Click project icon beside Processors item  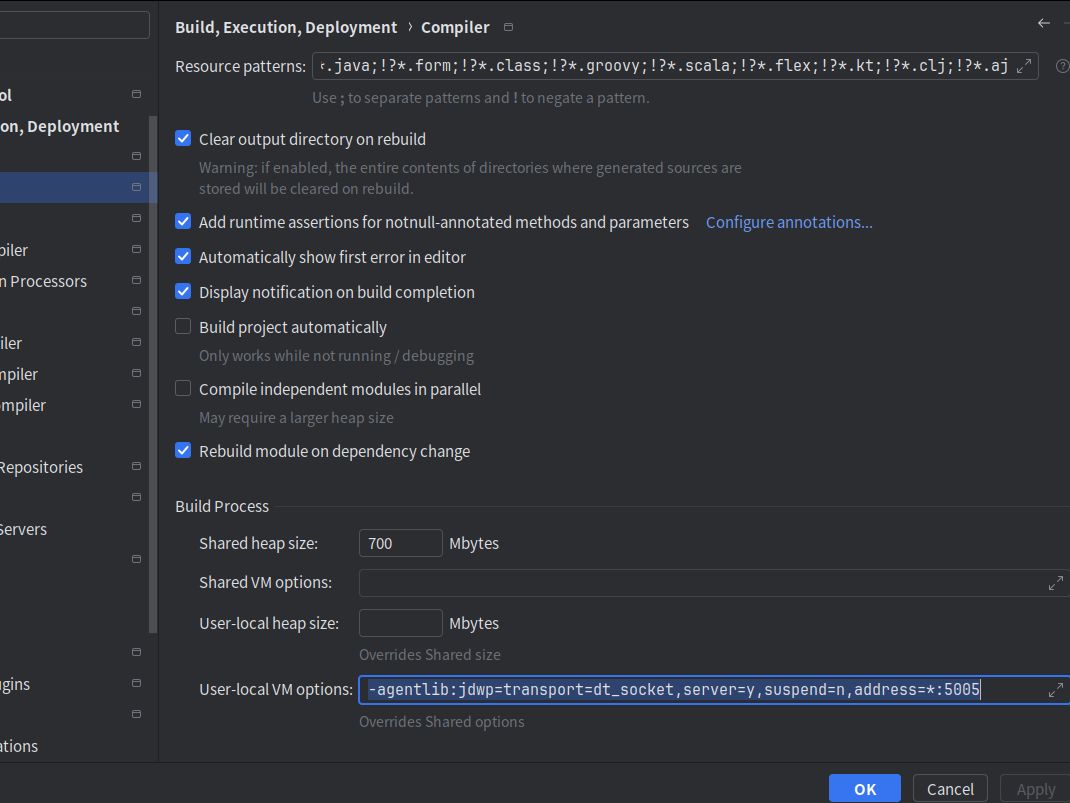[x=136, y=281]
